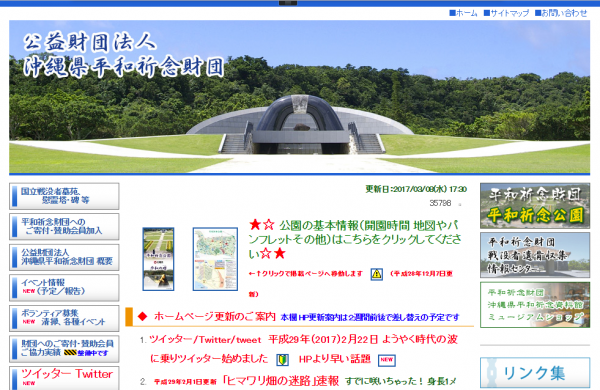Open the リンク集 button
Image resolution: width=600 pixels, height=390 pixels.
tap(535, 373)
